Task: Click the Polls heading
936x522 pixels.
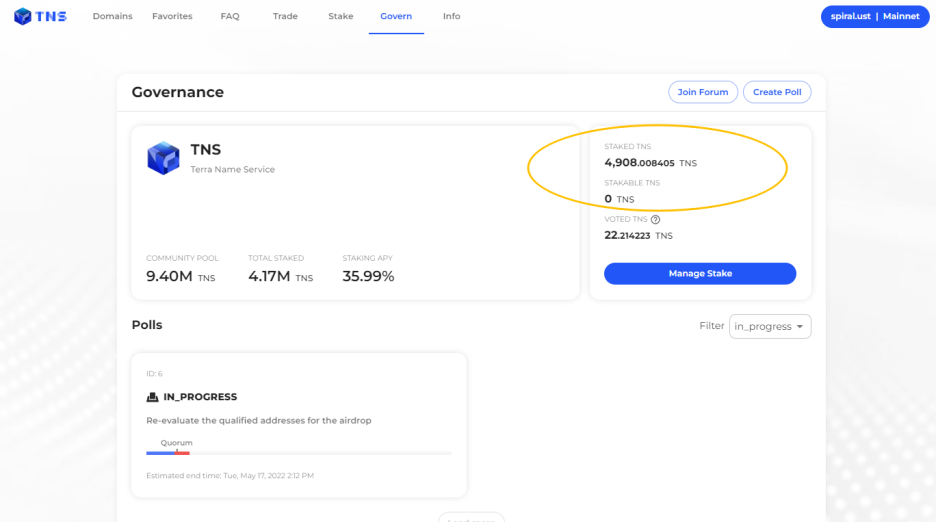Action: [147, 325]
